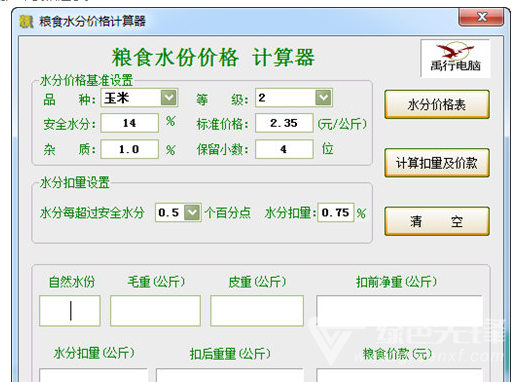Open the 水分价格表 button
Image resolution: width=522 pixels, height=382 pixels.
(x=437, y=105)
